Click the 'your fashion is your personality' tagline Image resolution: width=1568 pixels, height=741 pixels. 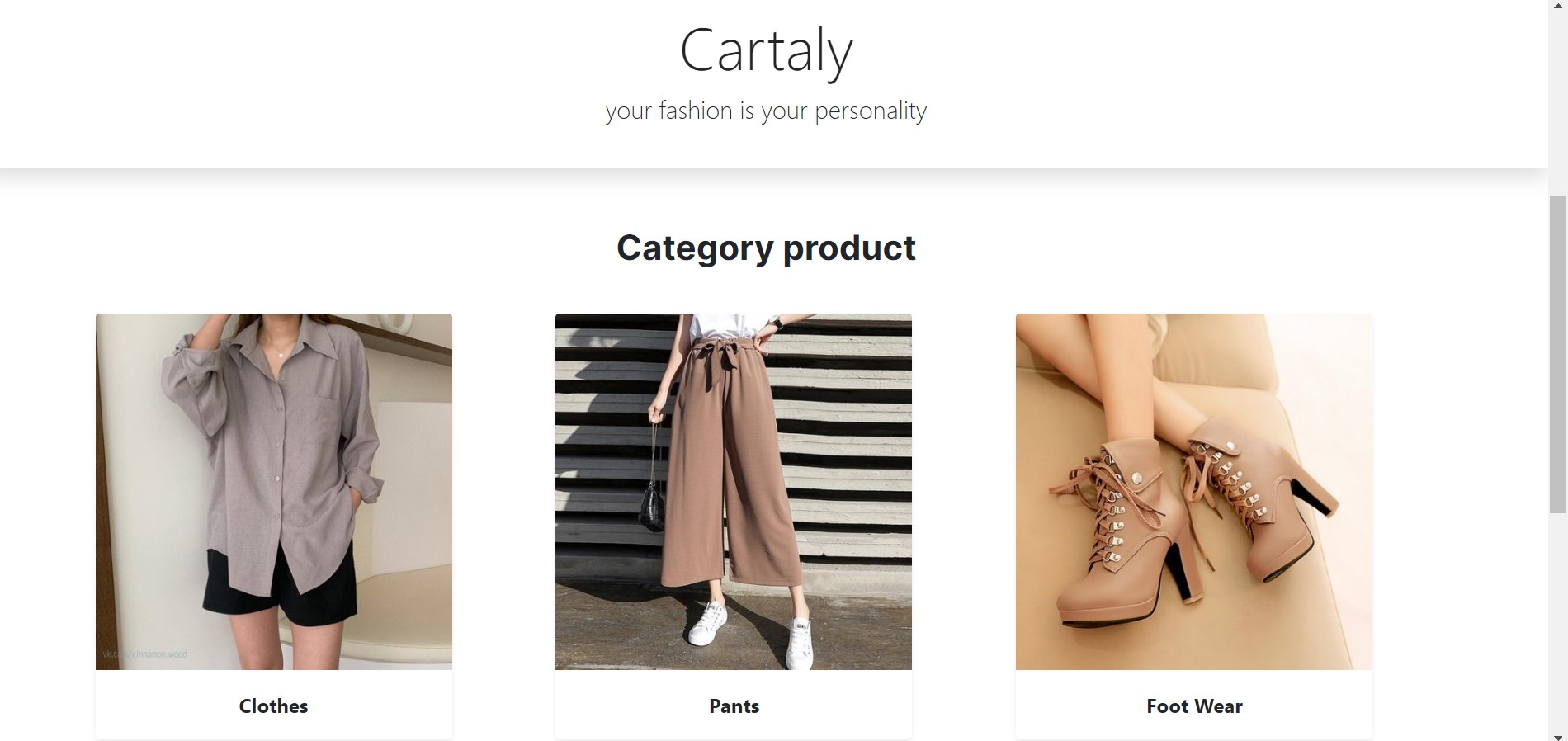766,111
